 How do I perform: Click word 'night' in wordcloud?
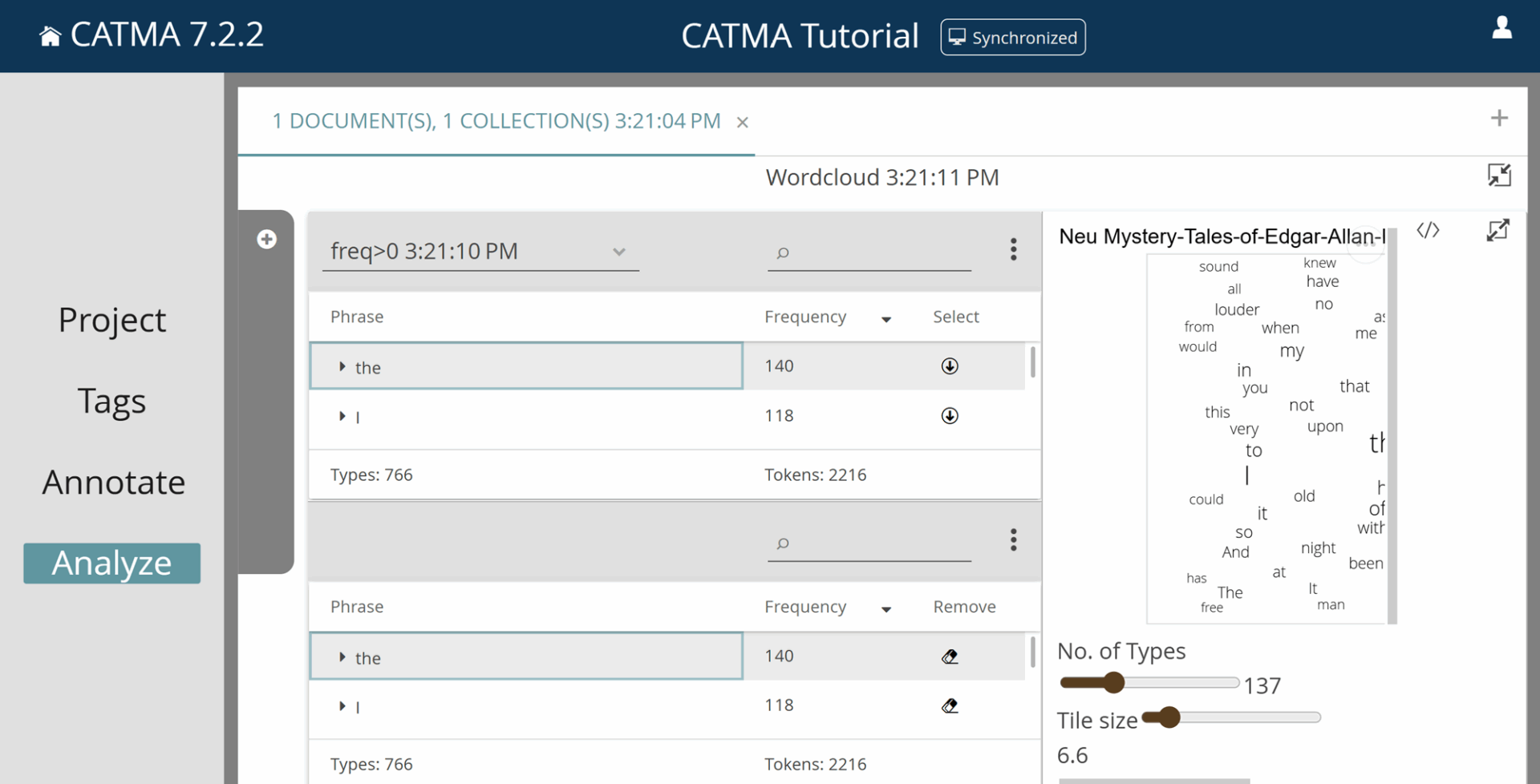pyautogui.click(x=1318, y=548)
